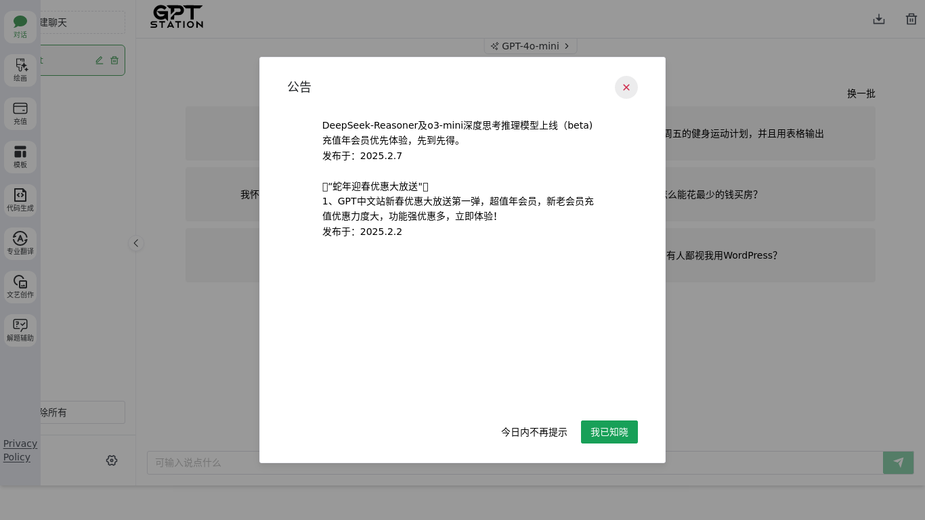
Task: Close the 公告 dialog with the X
Action: click(x=626, y=87)
